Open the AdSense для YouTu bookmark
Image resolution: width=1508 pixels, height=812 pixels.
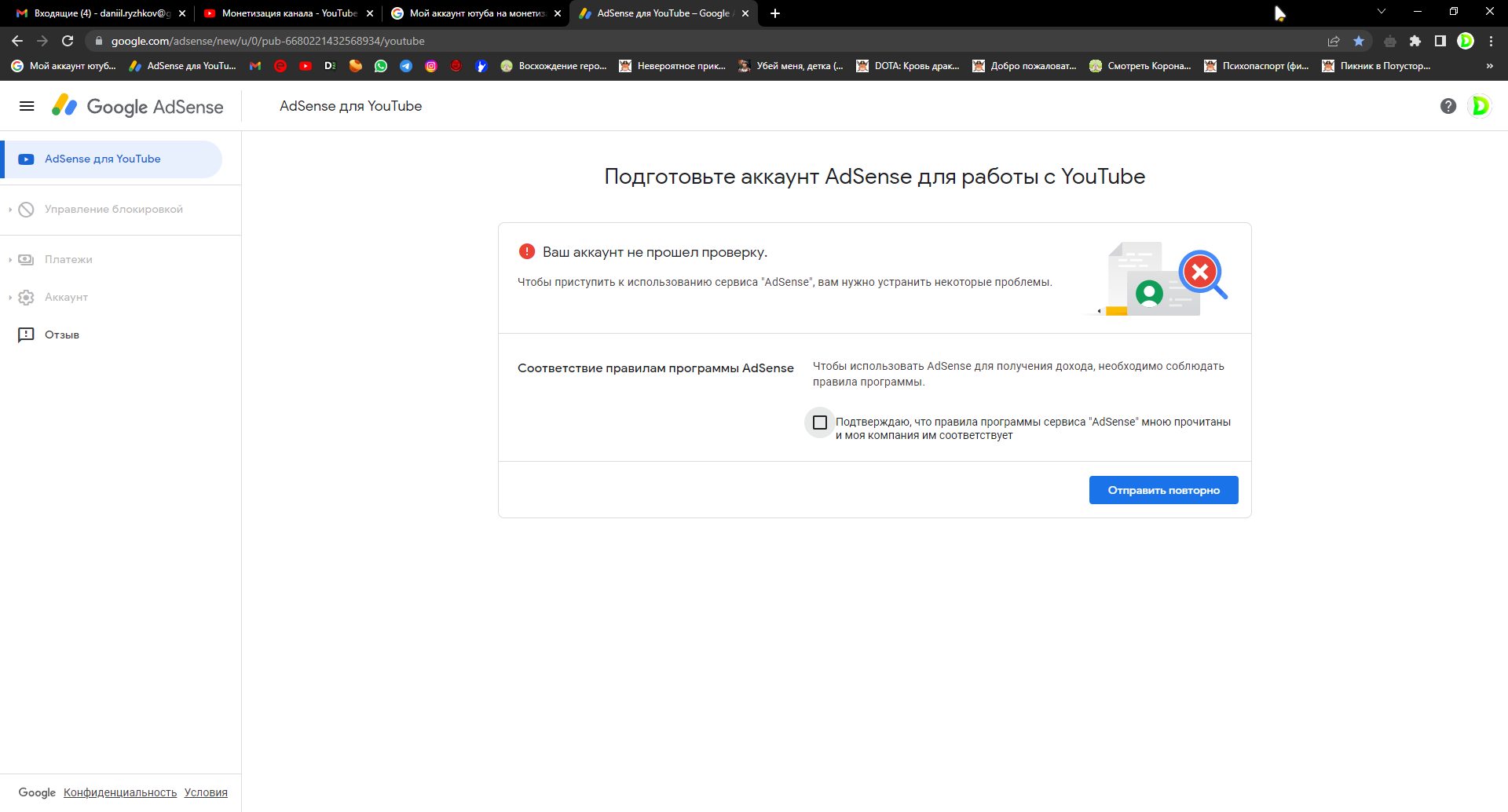183,66
